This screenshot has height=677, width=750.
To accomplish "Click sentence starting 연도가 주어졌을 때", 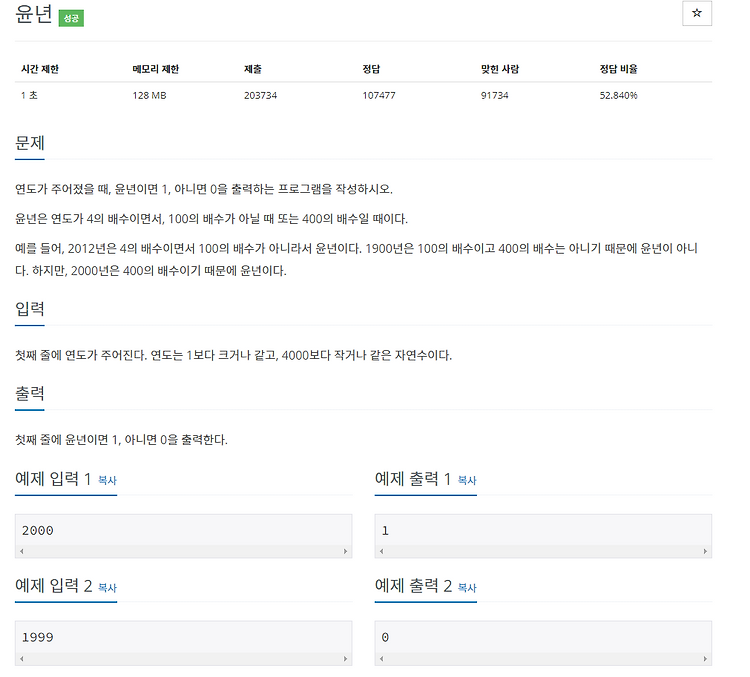I will [204, 189].
